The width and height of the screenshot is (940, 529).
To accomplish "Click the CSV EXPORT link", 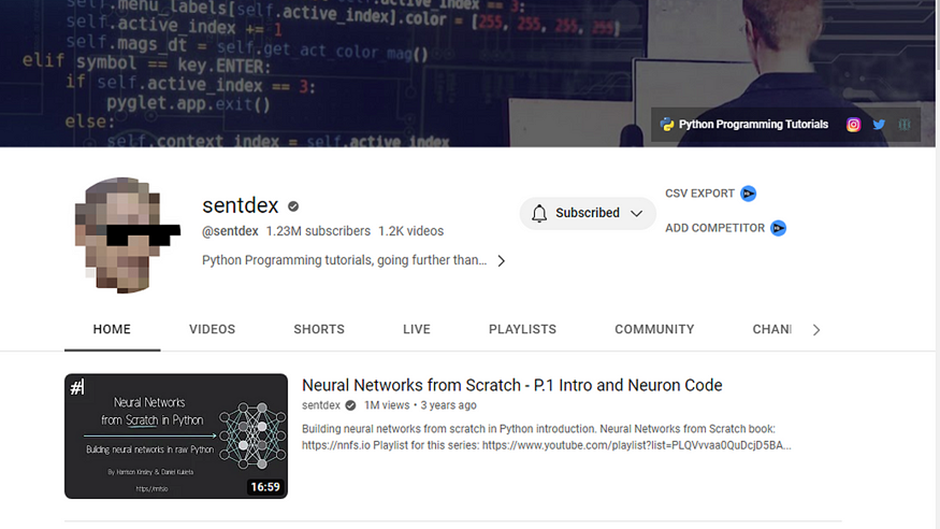I will (700, 194).
